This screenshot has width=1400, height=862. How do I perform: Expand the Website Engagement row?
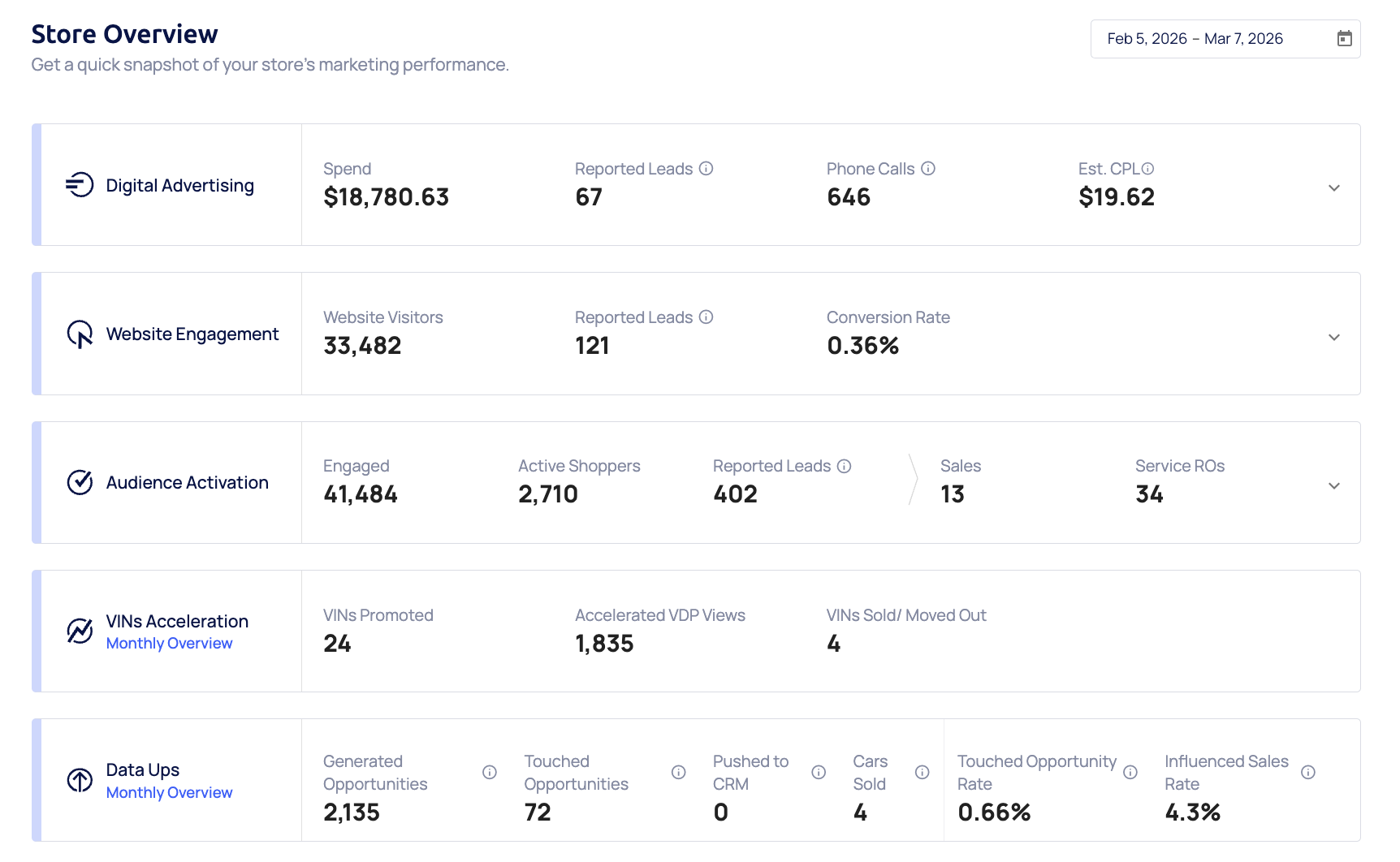tap(1333, 337)
